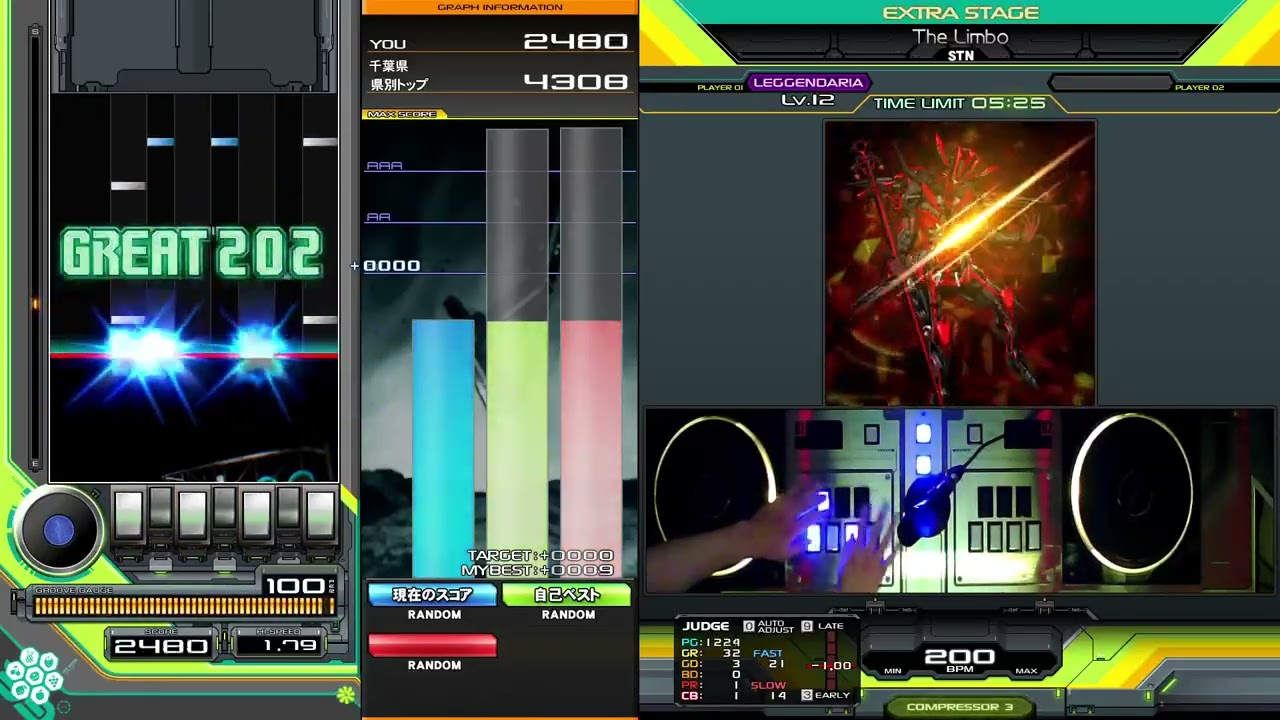Viewport: 1280px width, 720px height.
Task: Click the GRAPH INFORMATION header
Action: coord(500,7)
